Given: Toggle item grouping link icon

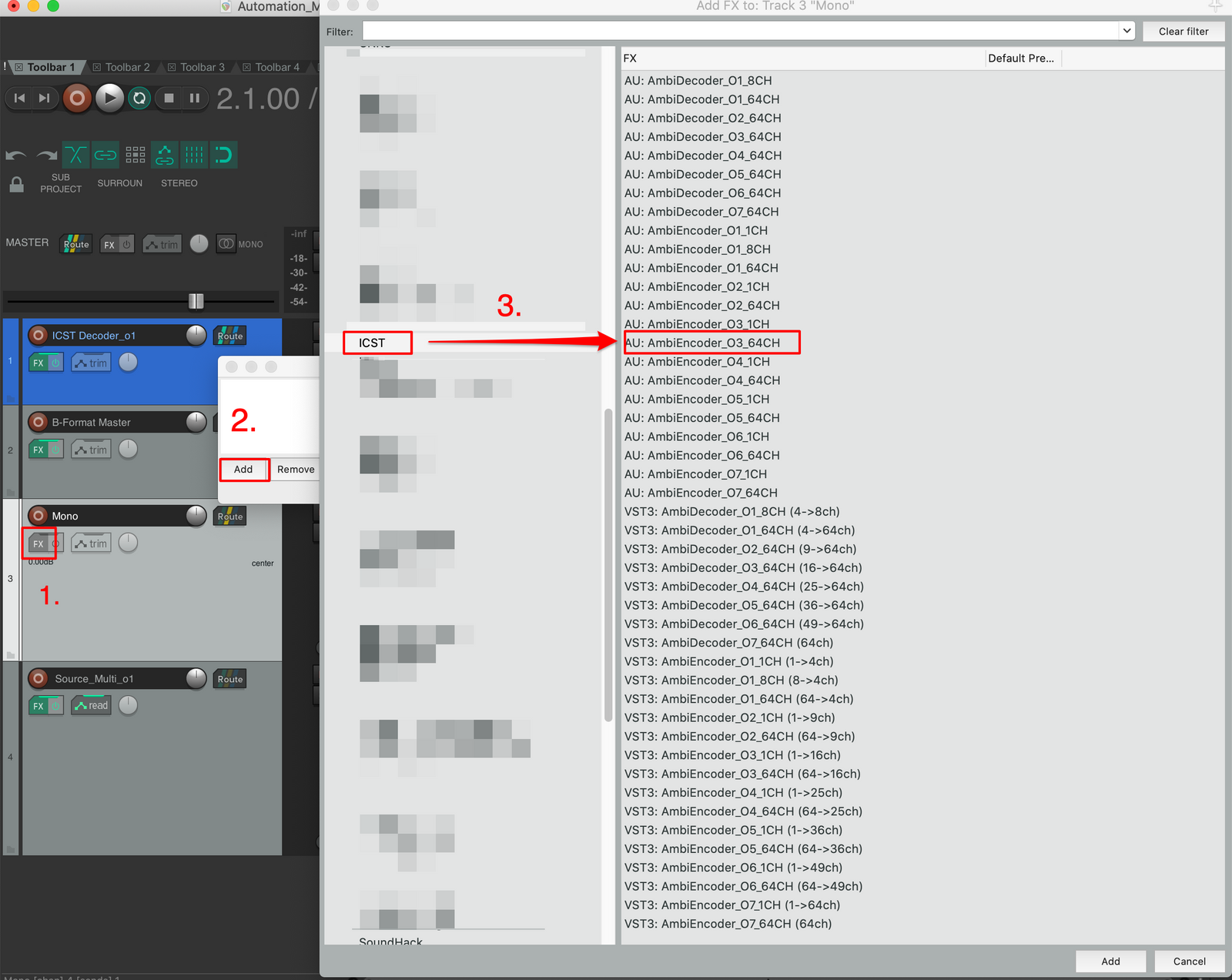Looking at the screenshot, I should (x=105, y=155).
